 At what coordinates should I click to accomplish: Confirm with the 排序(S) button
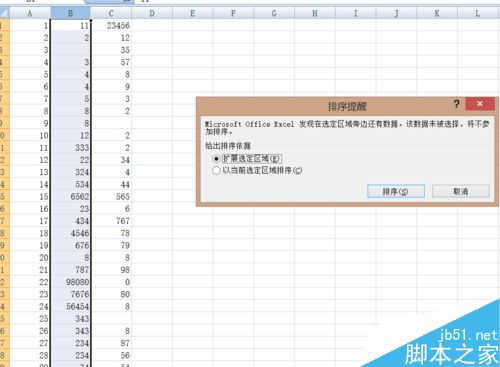[396, 191]
